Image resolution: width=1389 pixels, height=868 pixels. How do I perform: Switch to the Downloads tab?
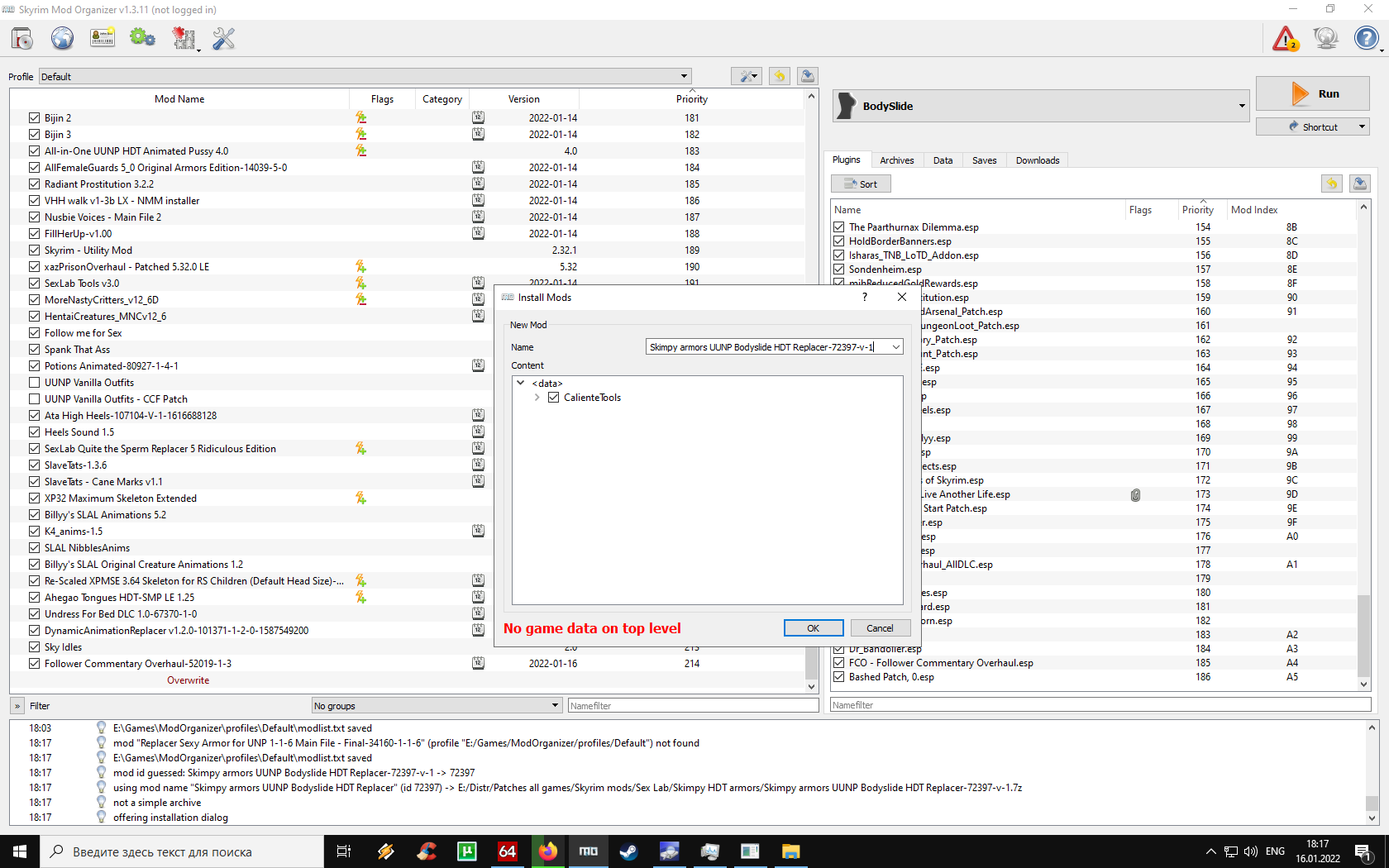coord(1037,160)
